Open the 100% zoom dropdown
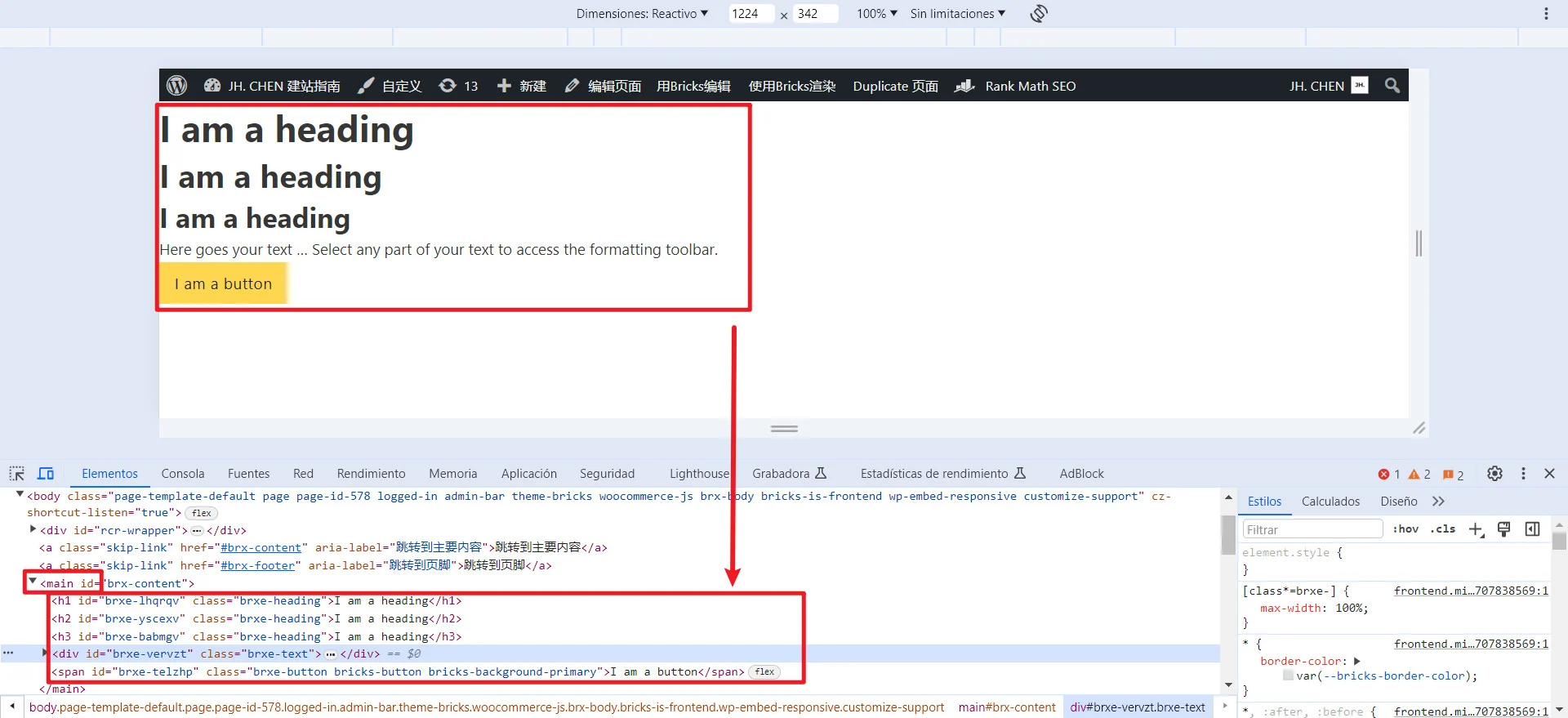The image size is (1568, 718). [x=876, y=14]
